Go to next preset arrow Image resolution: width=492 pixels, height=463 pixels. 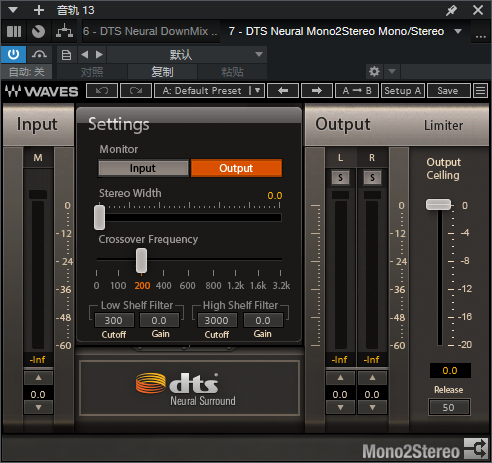pyautogui.click(x=99, y=54)
